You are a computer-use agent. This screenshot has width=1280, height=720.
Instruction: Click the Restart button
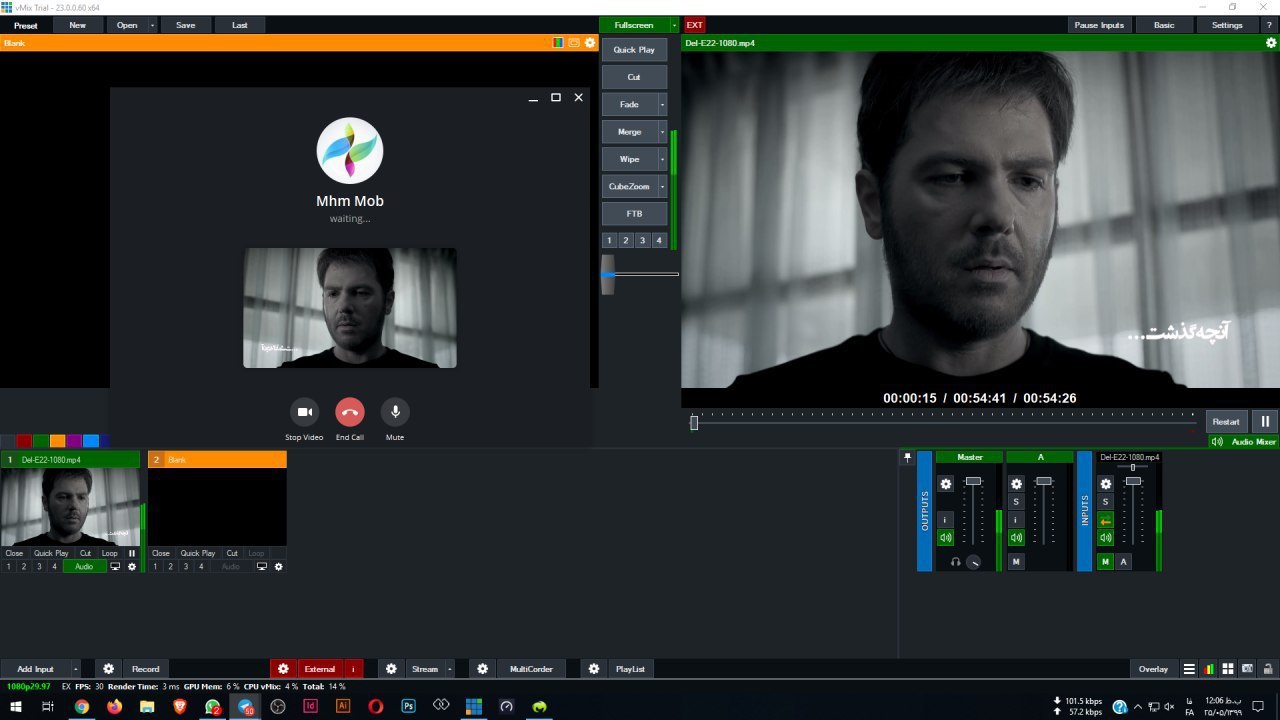coord(1226,422)
